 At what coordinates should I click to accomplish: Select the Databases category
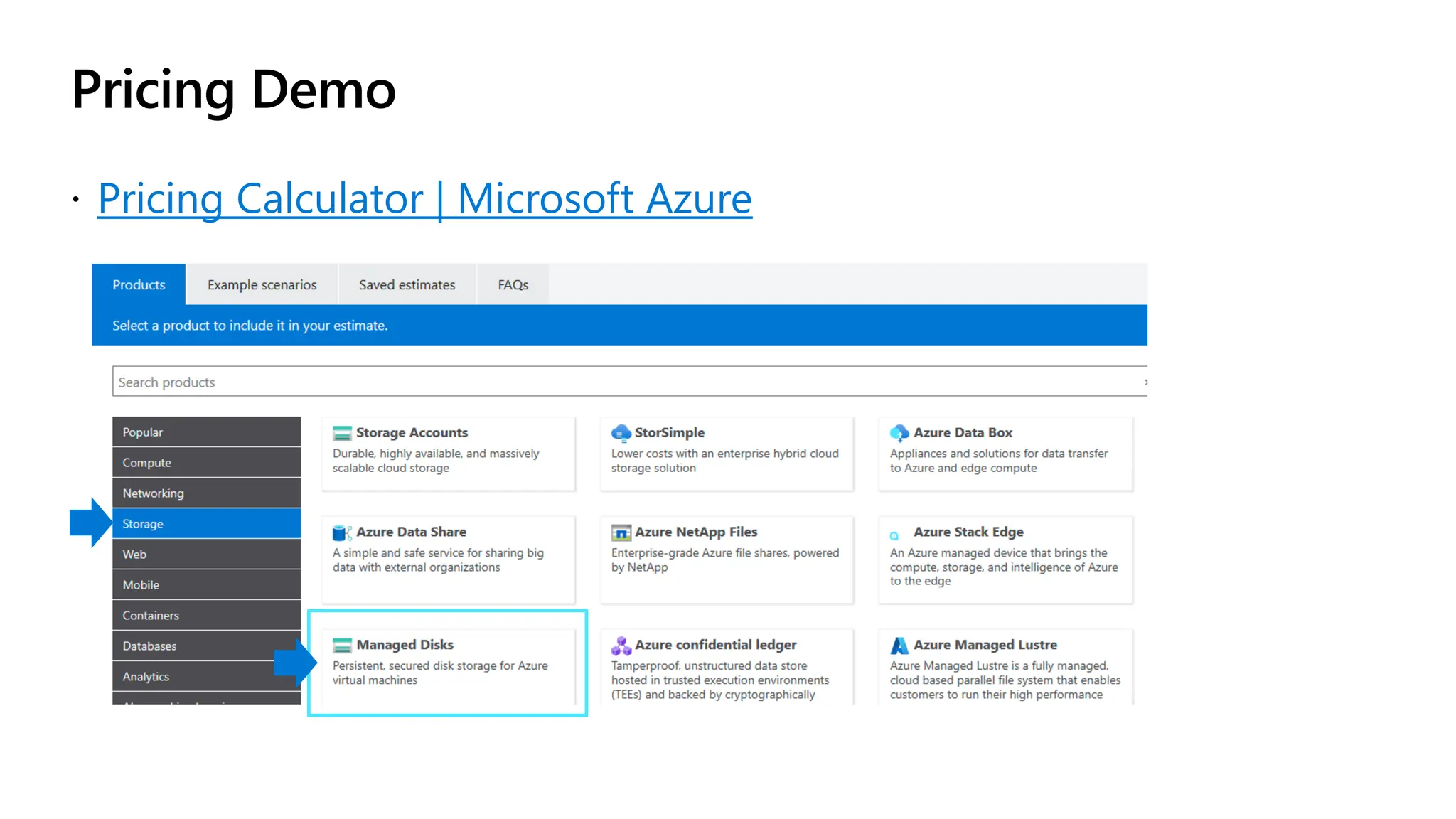pyautogui.click(x=206, y=646)
